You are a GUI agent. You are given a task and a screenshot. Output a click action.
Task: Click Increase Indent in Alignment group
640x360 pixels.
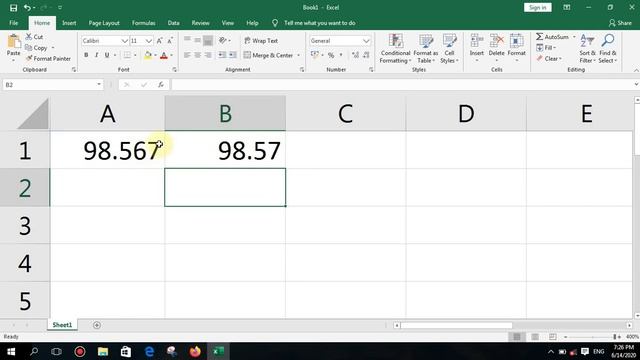pos(232,55)
